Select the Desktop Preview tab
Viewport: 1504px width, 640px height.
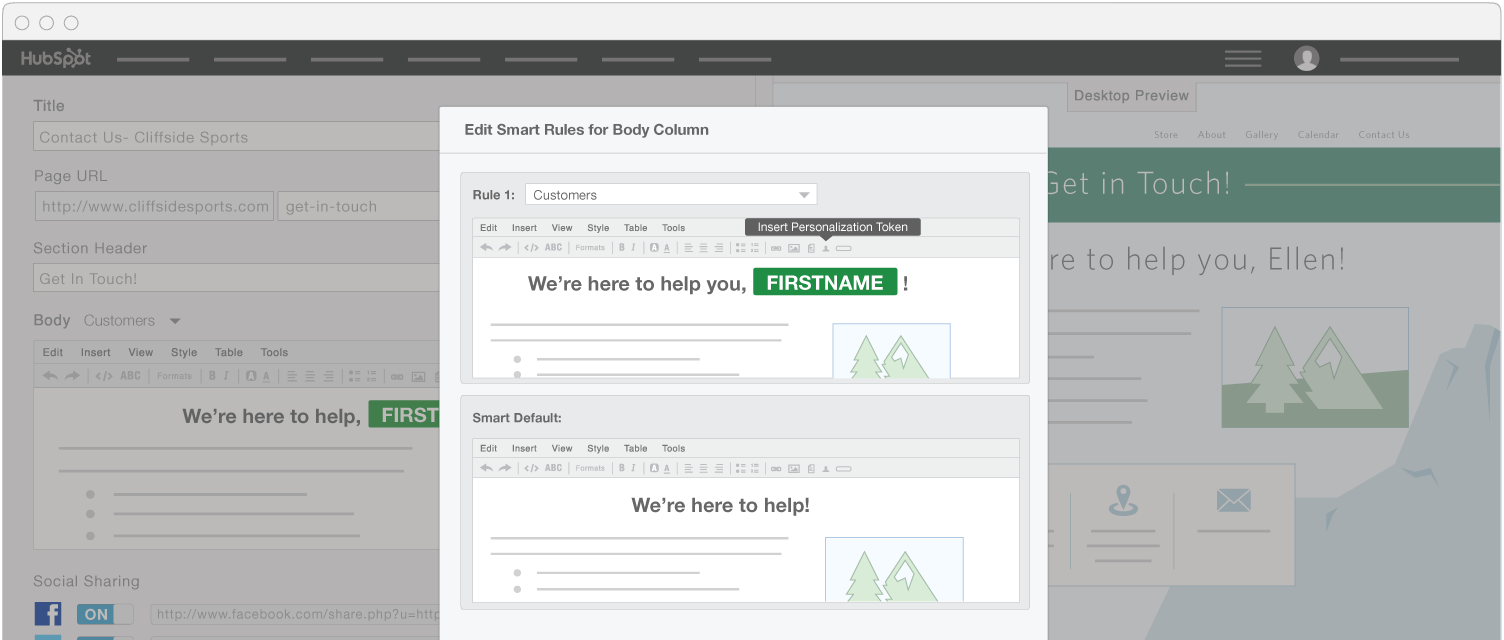click(1131, 96)
